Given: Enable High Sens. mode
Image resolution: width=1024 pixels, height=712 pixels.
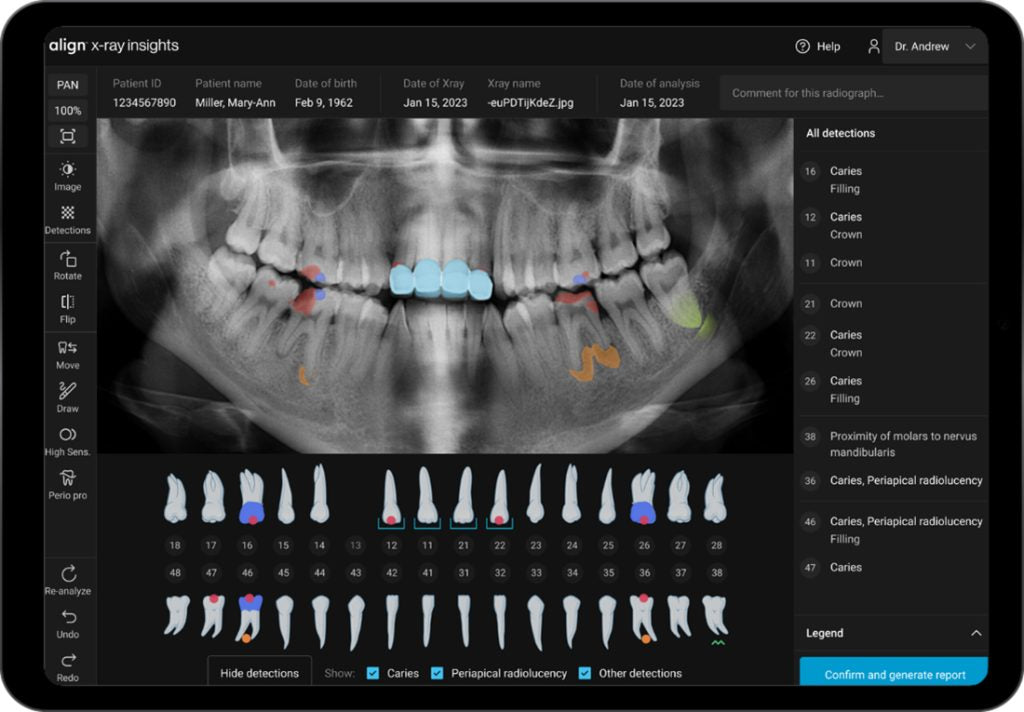Looking at the screenshot, I should (67, 442).
